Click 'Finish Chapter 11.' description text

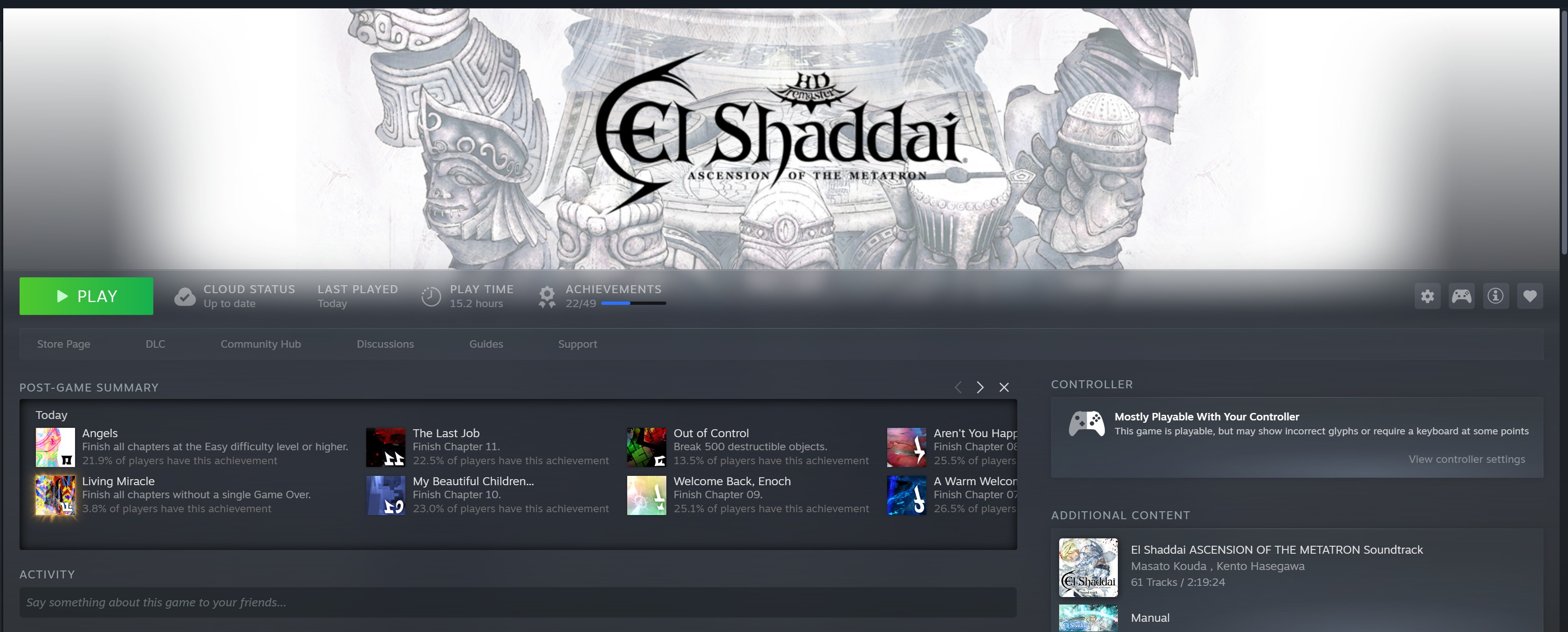coord(456,447)
